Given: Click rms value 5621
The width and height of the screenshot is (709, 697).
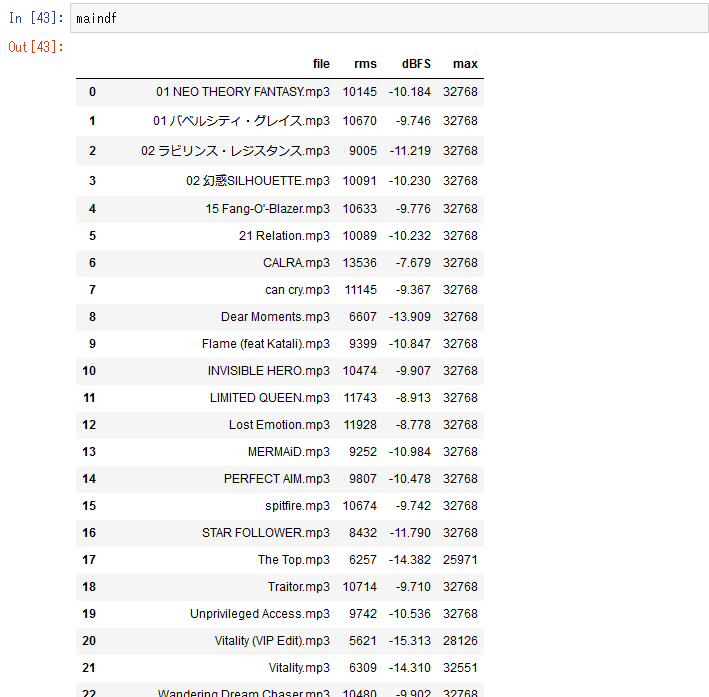Looking at the screenshot, I should click(x=363, y=641).
